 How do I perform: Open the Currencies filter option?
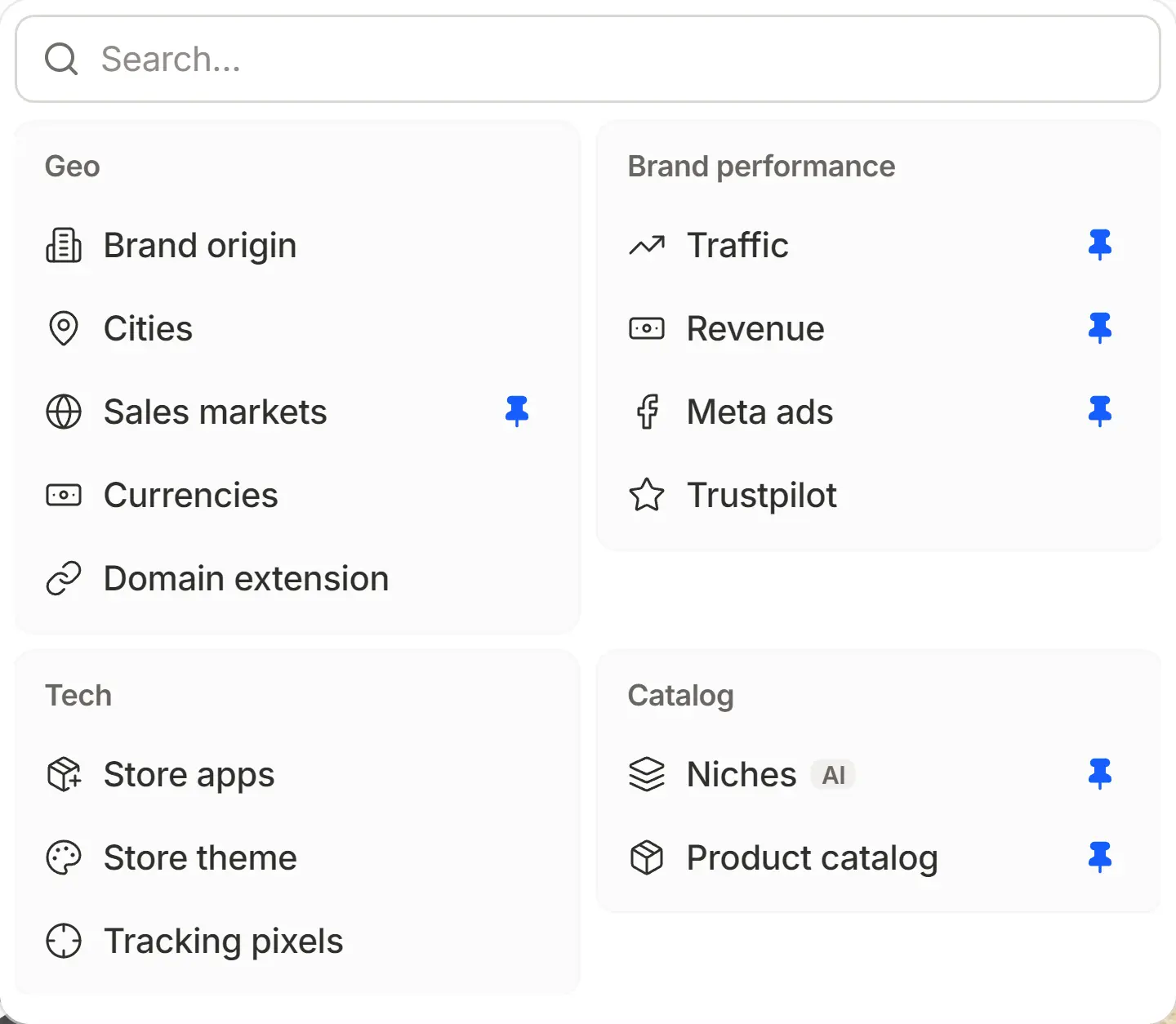pos(296,496)
